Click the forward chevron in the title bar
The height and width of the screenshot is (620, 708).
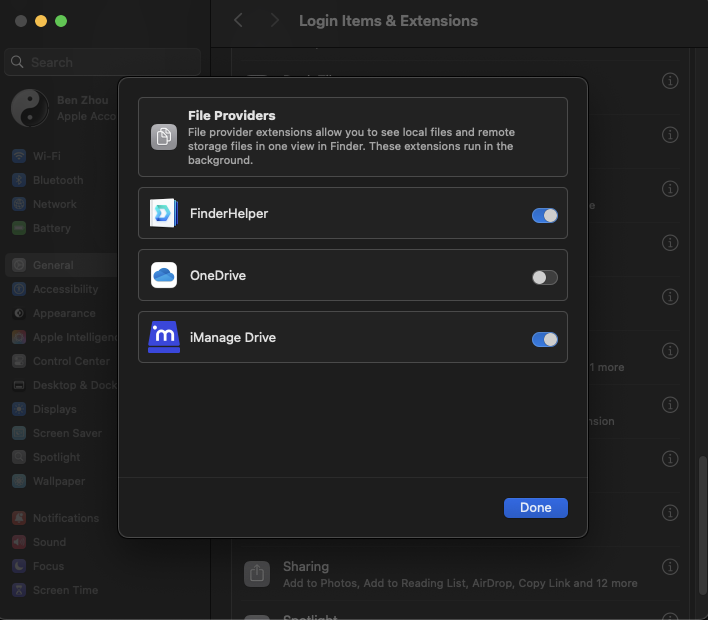coord(274,21)
